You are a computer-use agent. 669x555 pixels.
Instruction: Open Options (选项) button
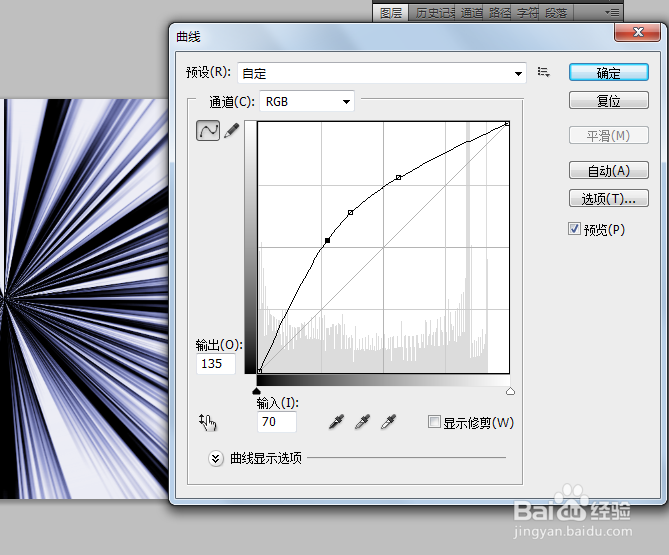click(609, 198)
